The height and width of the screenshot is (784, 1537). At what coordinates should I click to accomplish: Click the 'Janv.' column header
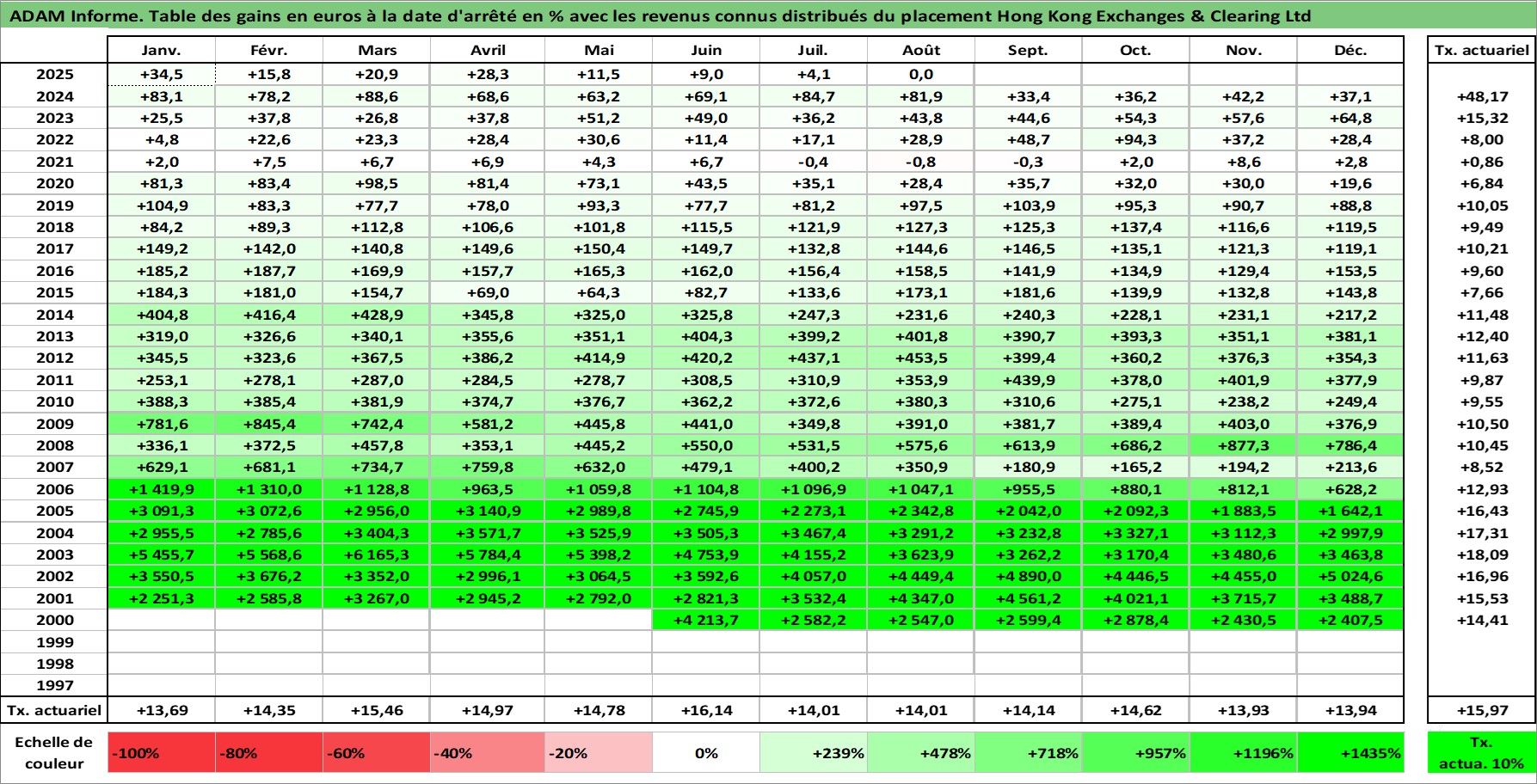coord(162,50)
